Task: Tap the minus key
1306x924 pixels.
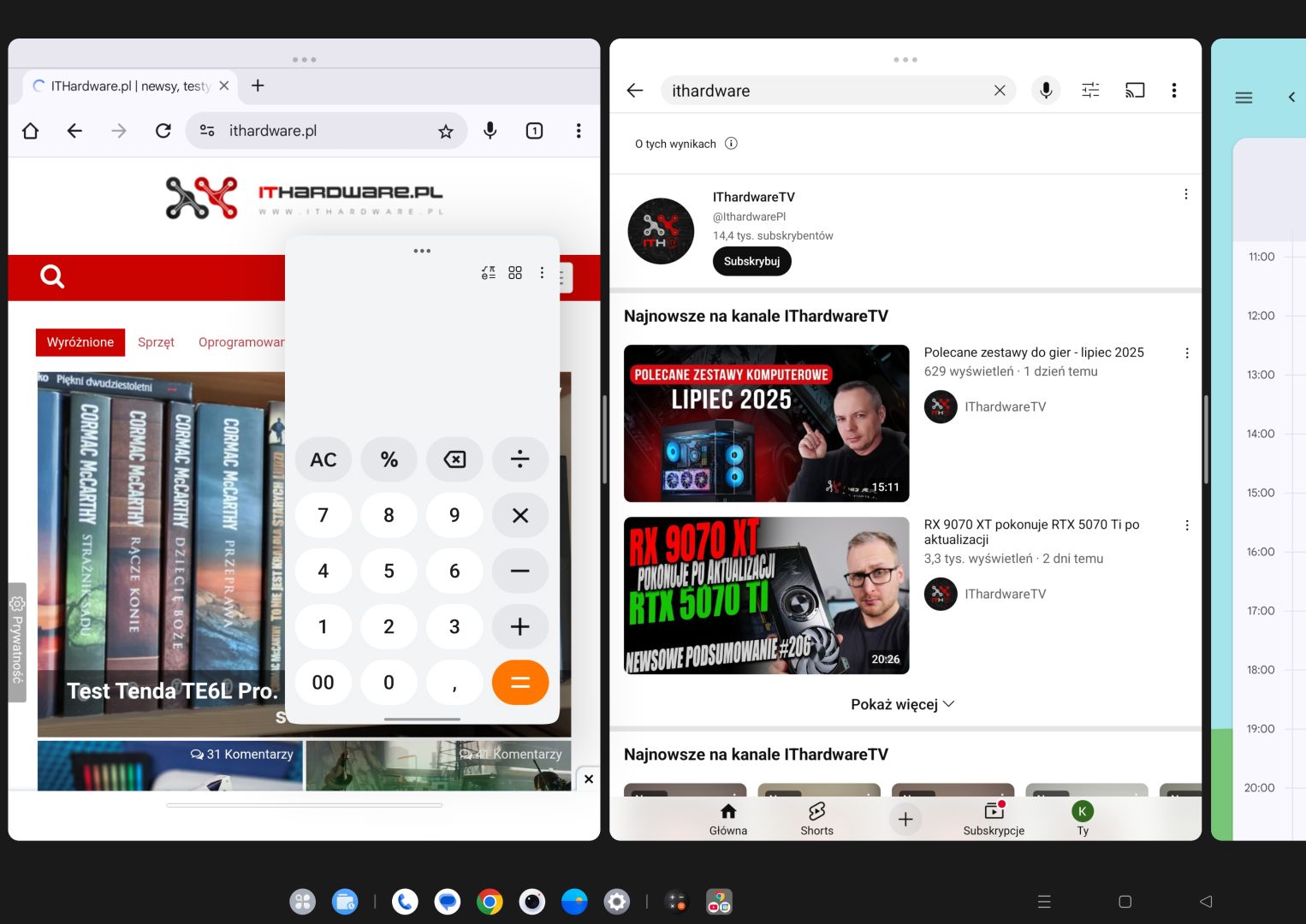Action: (520, 572)
